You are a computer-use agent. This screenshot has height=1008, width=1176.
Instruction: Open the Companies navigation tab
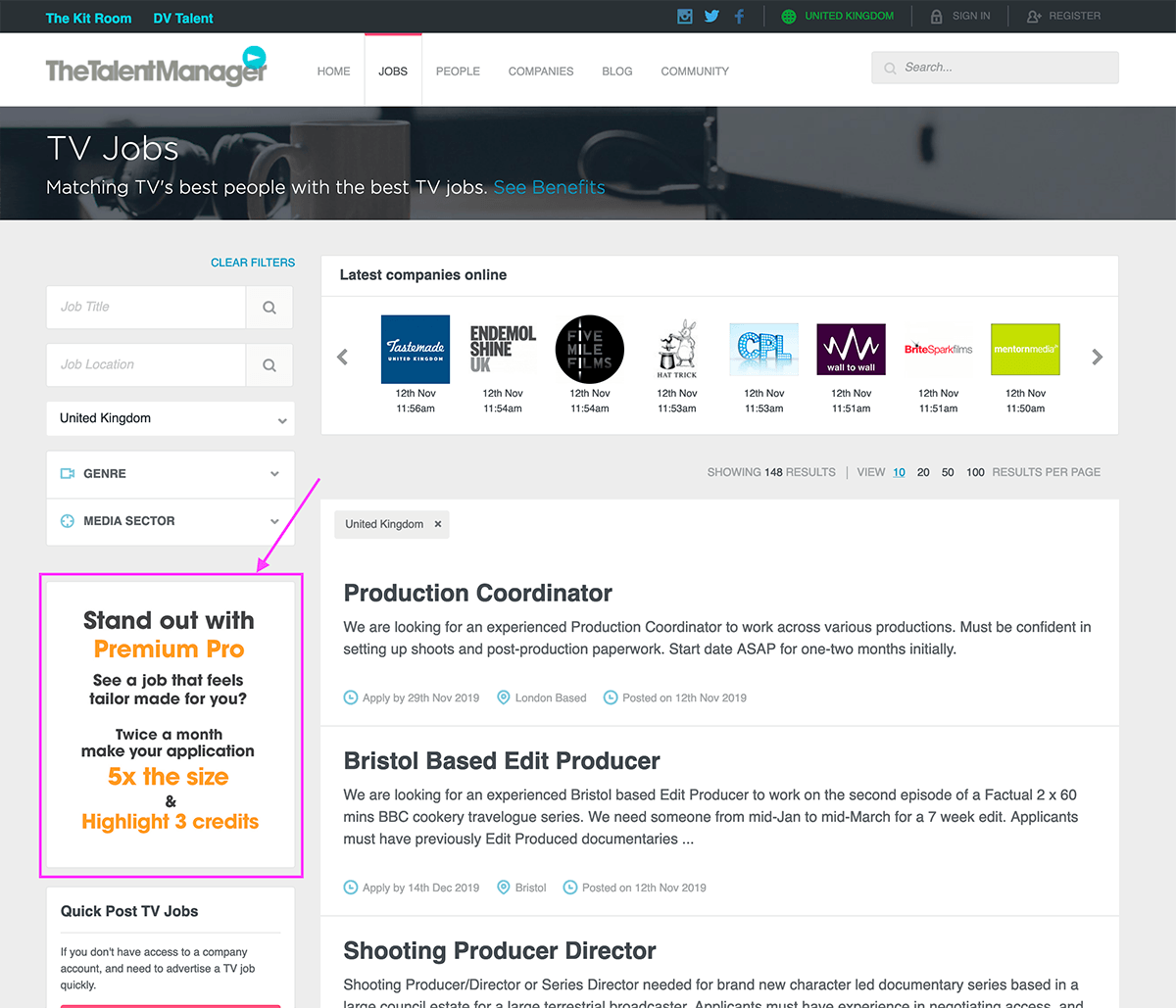point(541,72)
